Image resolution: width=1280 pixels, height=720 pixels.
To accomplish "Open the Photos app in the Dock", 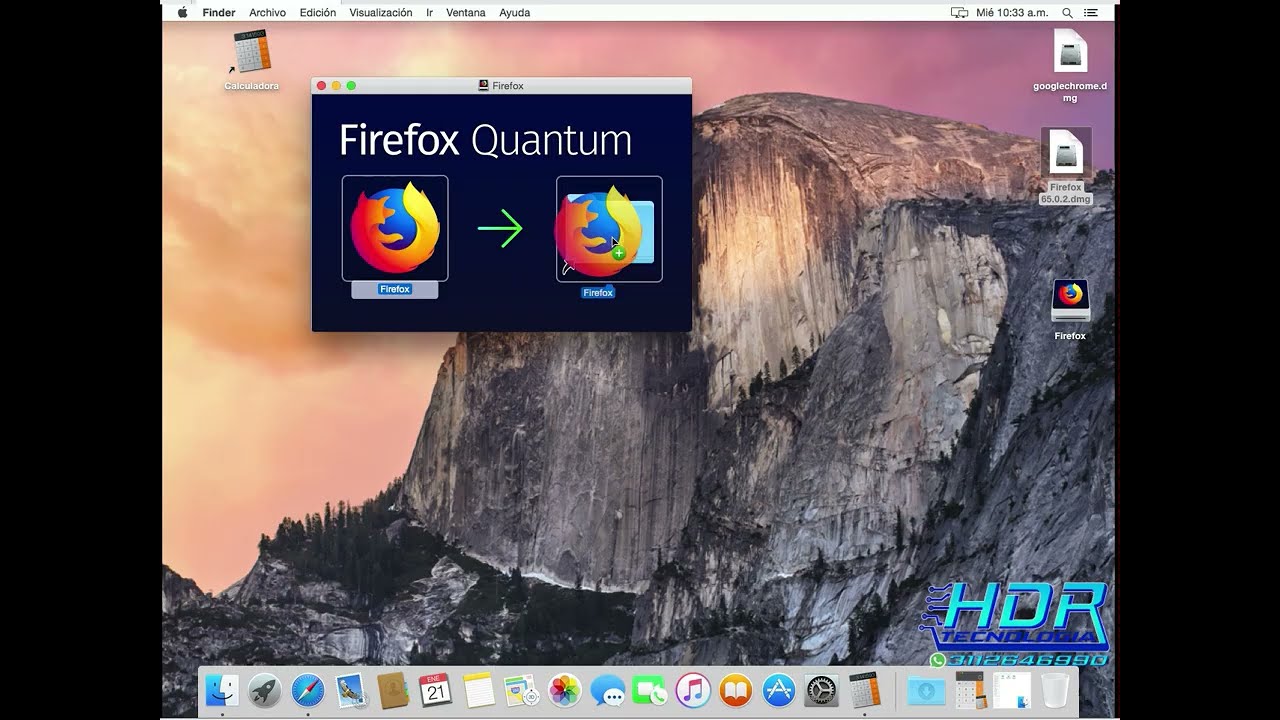I will coord(565,690).
